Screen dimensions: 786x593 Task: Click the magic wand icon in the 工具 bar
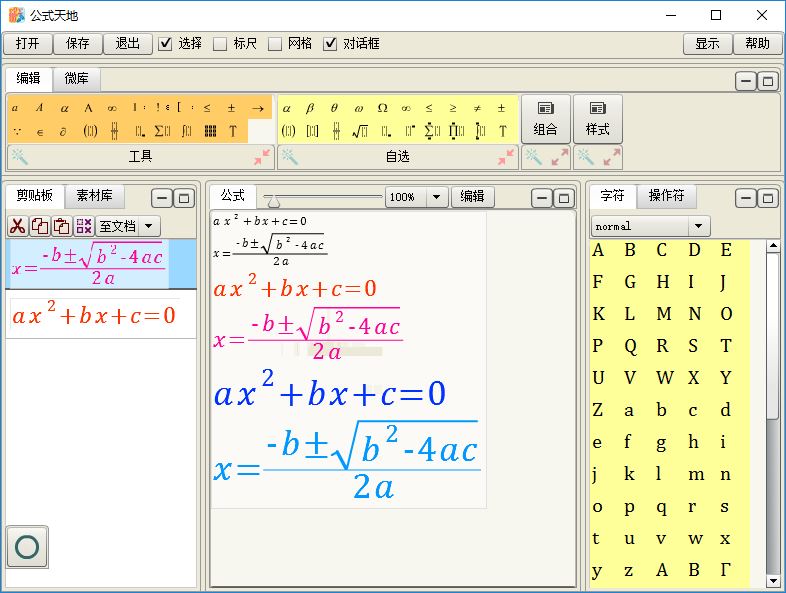(20, 157)
